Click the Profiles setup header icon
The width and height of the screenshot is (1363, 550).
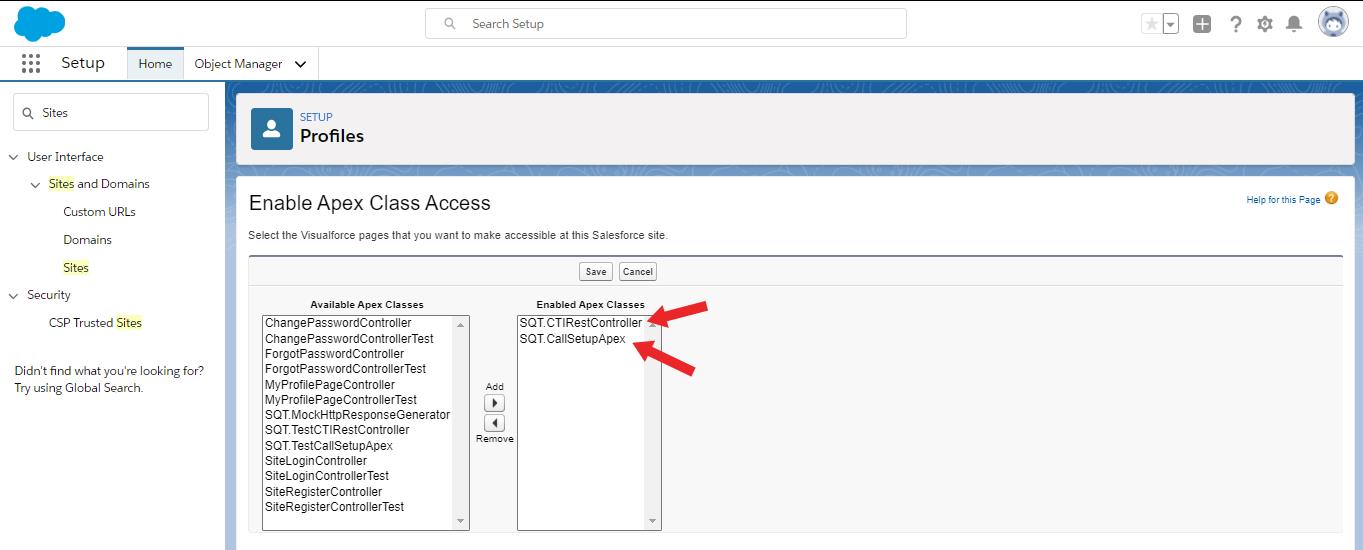coord(272,128)
